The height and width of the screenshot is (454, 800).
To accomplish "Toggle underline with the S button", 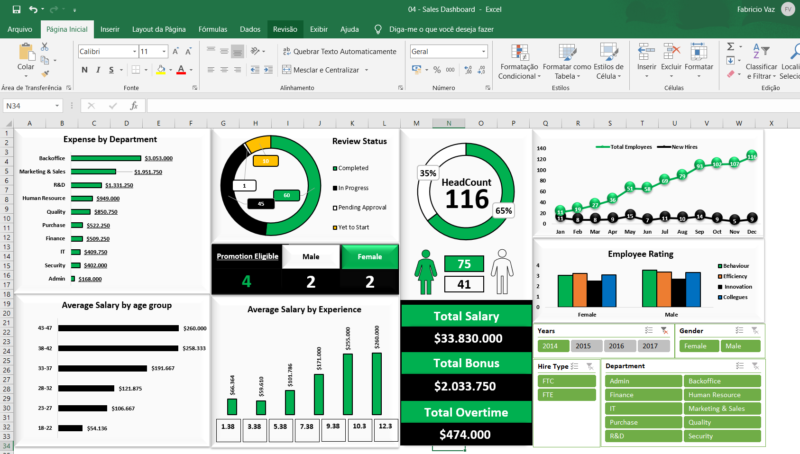I will point(111,70).
